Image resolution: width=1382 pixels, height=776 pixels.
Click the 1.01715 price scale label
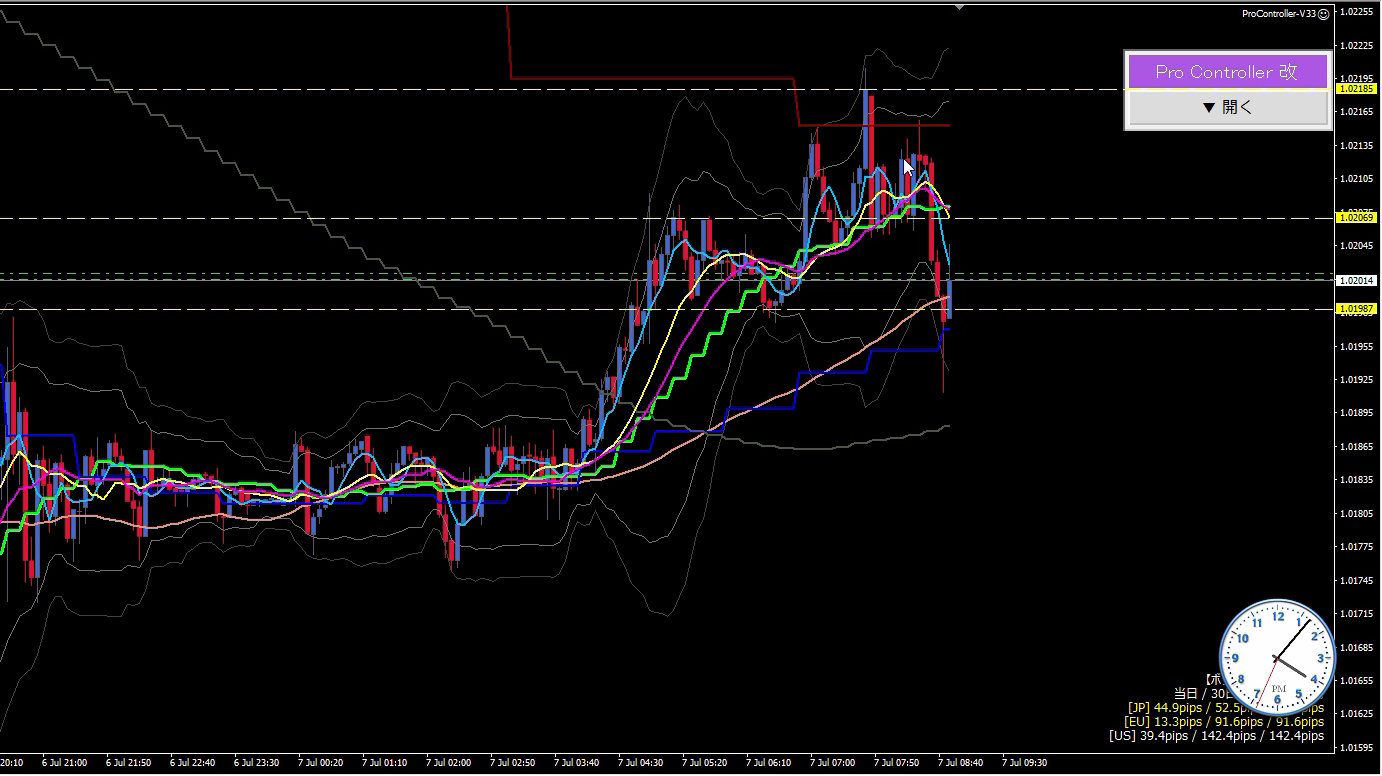[x=1356, y=614]
